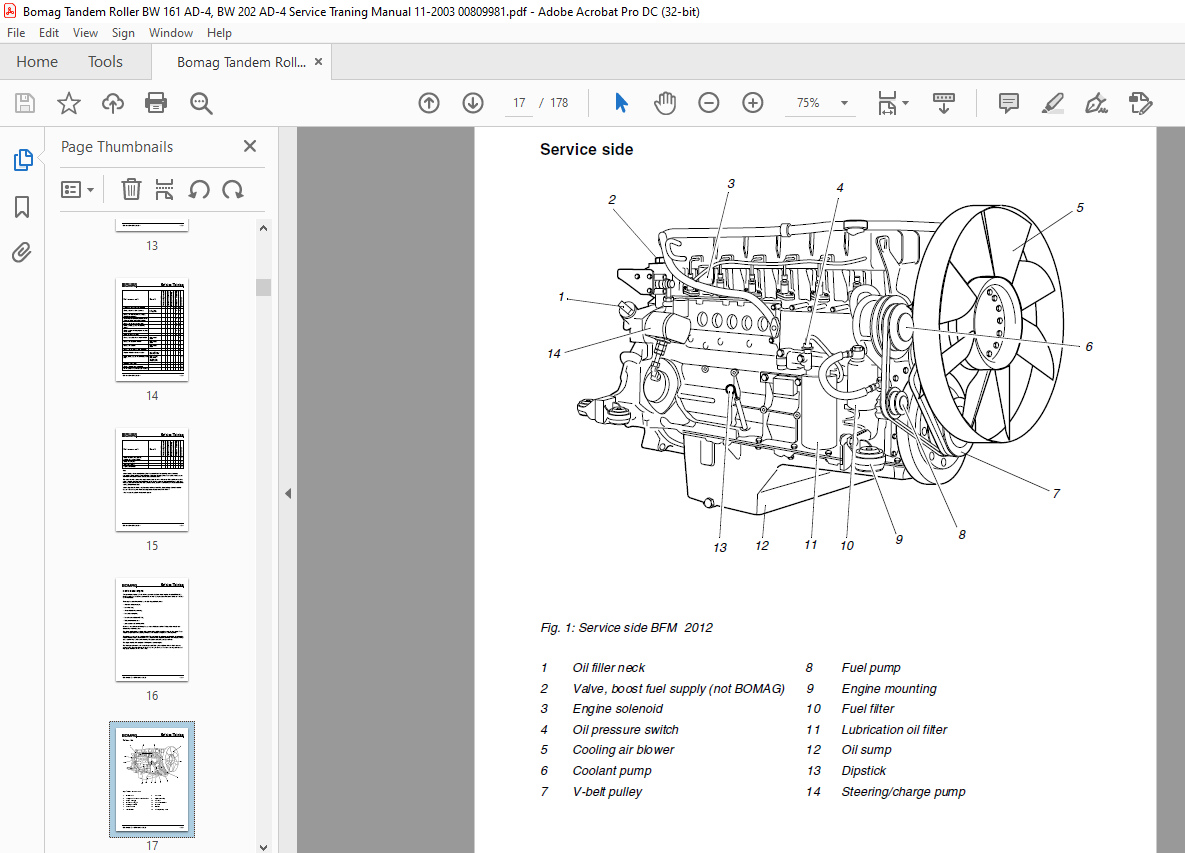The width and height of the screenshot is (1185, 853).
Task: Activate the Hand pan tool
Action: click(x=665, y=103)
